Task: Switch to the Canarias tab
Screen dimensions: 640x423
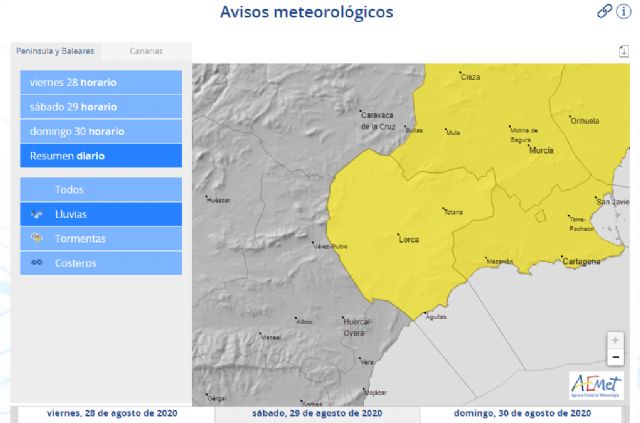Action: pos(146,51)
